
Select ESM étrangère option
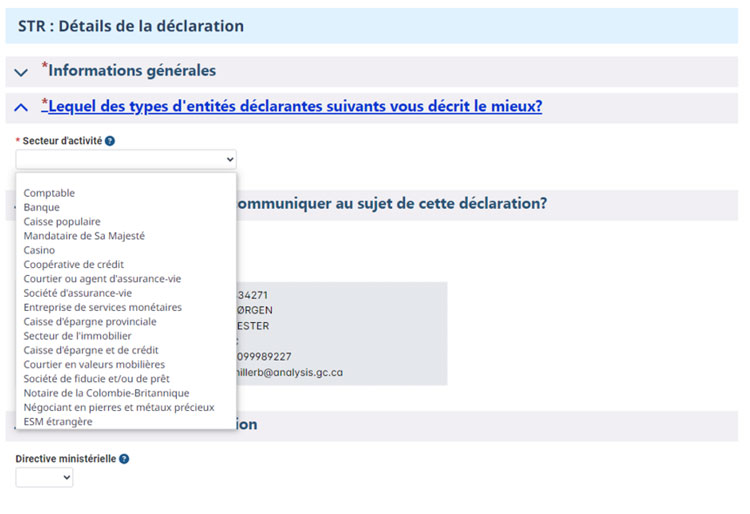[58, 422]
